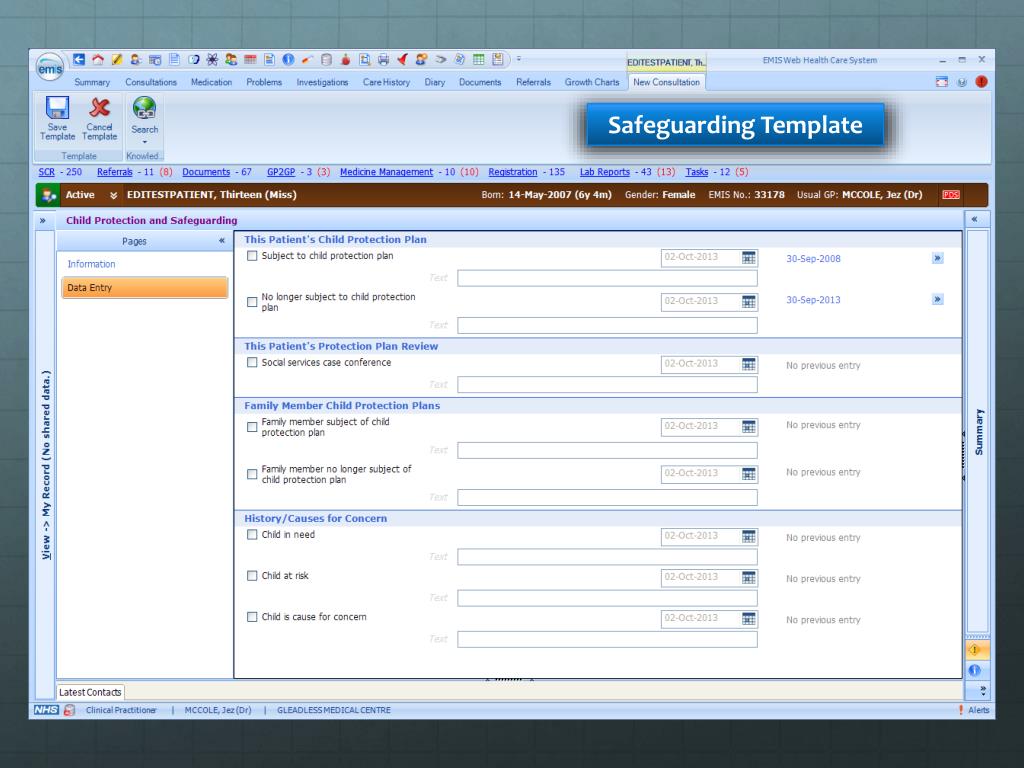
Task: Open the Search knowledge dropdown
Action: [144, 142]
